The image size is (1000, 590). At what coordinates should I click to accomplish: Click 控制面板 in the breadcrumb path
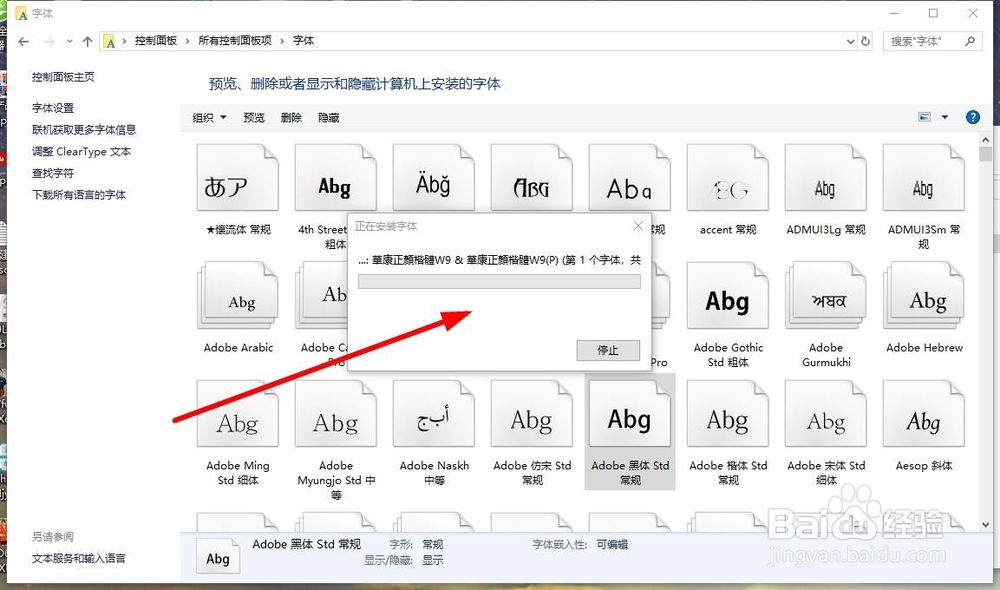[156, 41]
